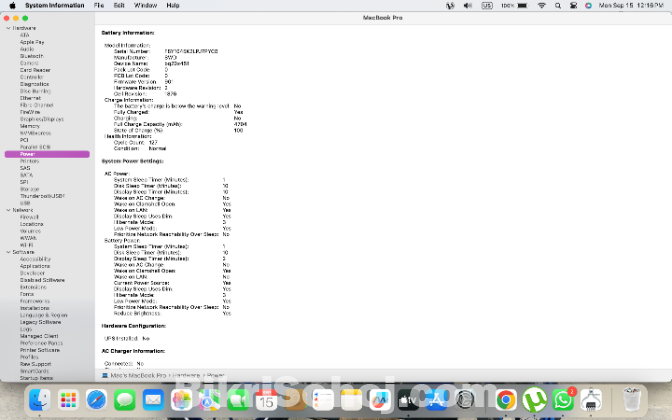The image size is (672, 420).
Task: Launch Safari from the Dock
Action: pos(96,400)
